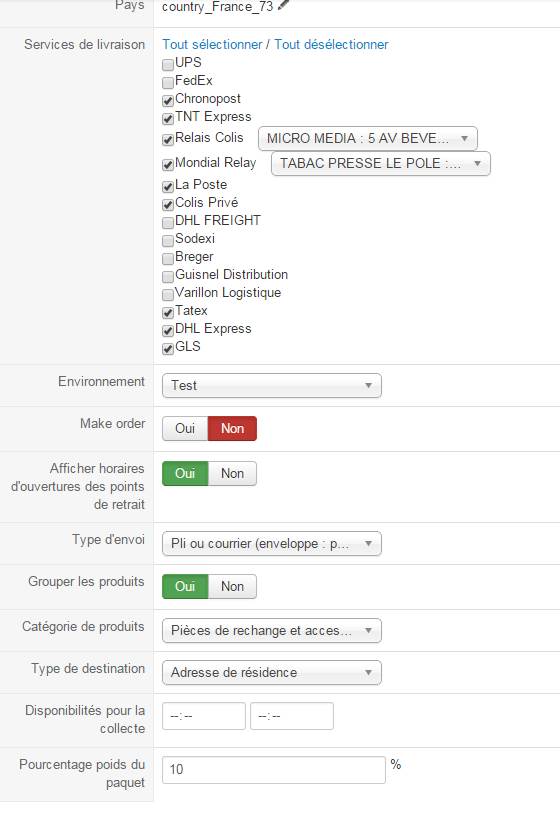Untick the TNT Express checkbox
Screen dimensions: 560x813
click(167, 119)
